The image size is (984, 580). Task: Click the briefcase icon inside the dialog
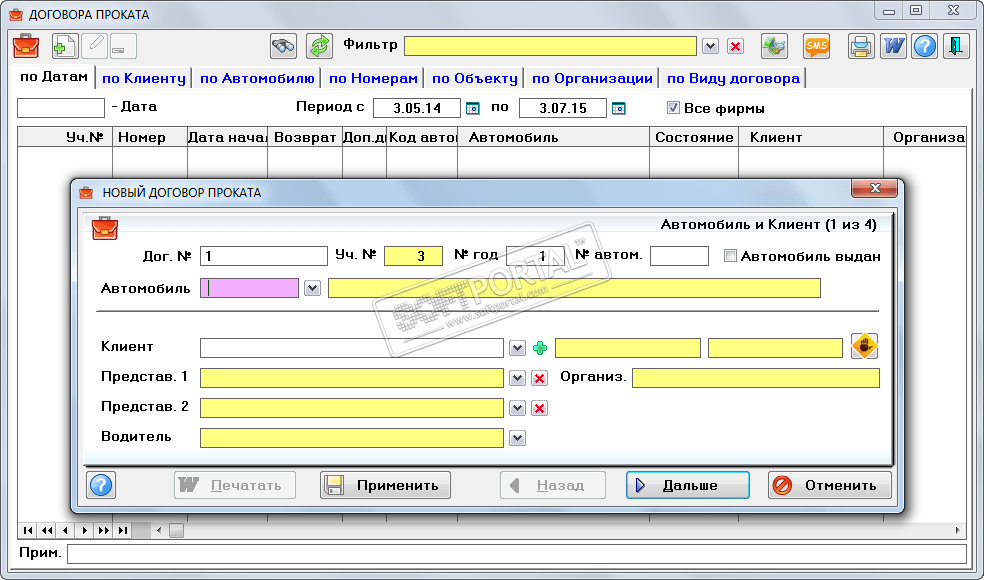pos(105,228)
